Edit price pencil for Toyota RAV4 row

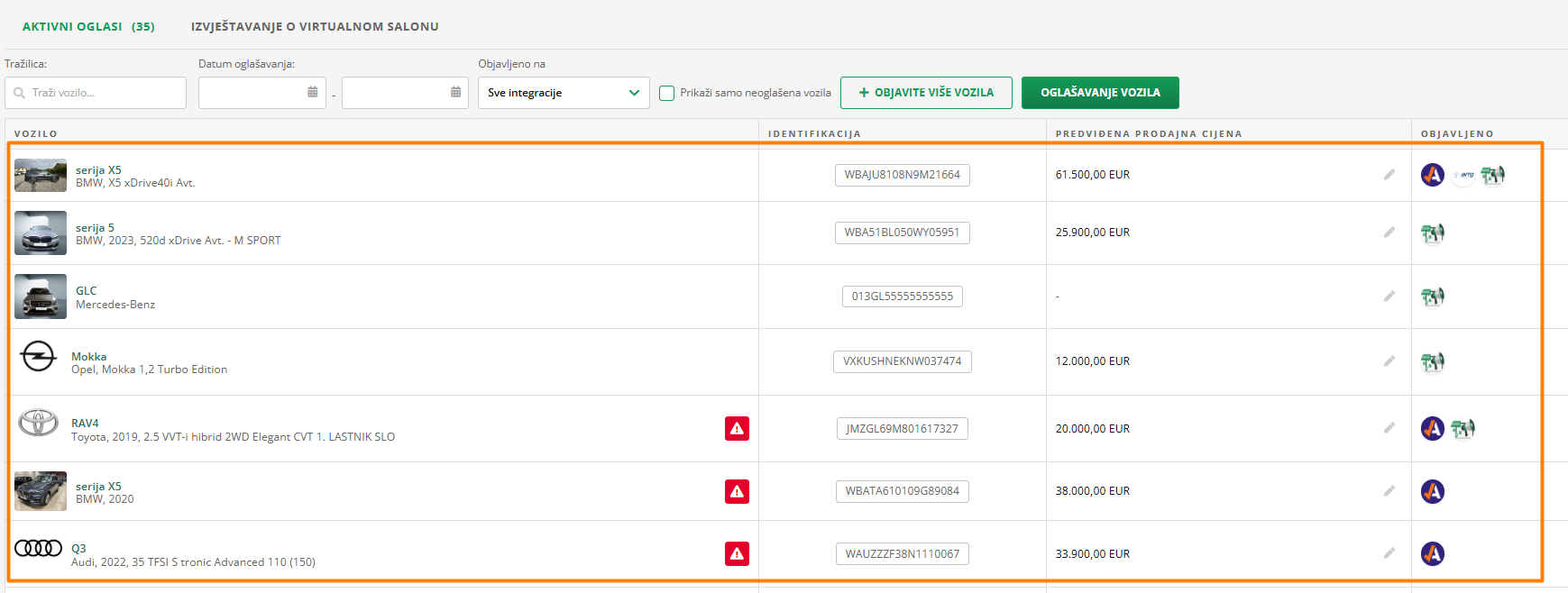(x=1389, y=428)
